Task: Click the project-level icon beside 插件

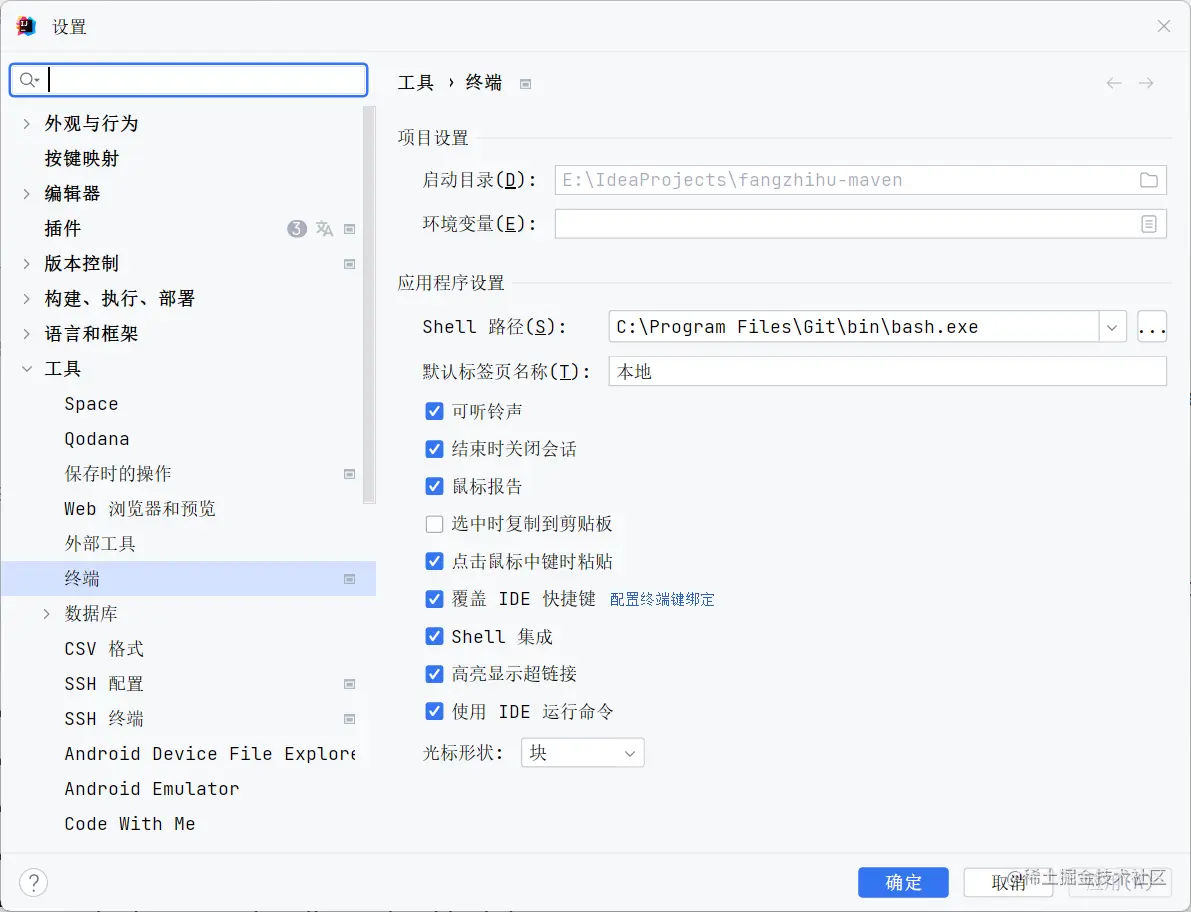Action: pyautogui.click(x=349, y=229)
